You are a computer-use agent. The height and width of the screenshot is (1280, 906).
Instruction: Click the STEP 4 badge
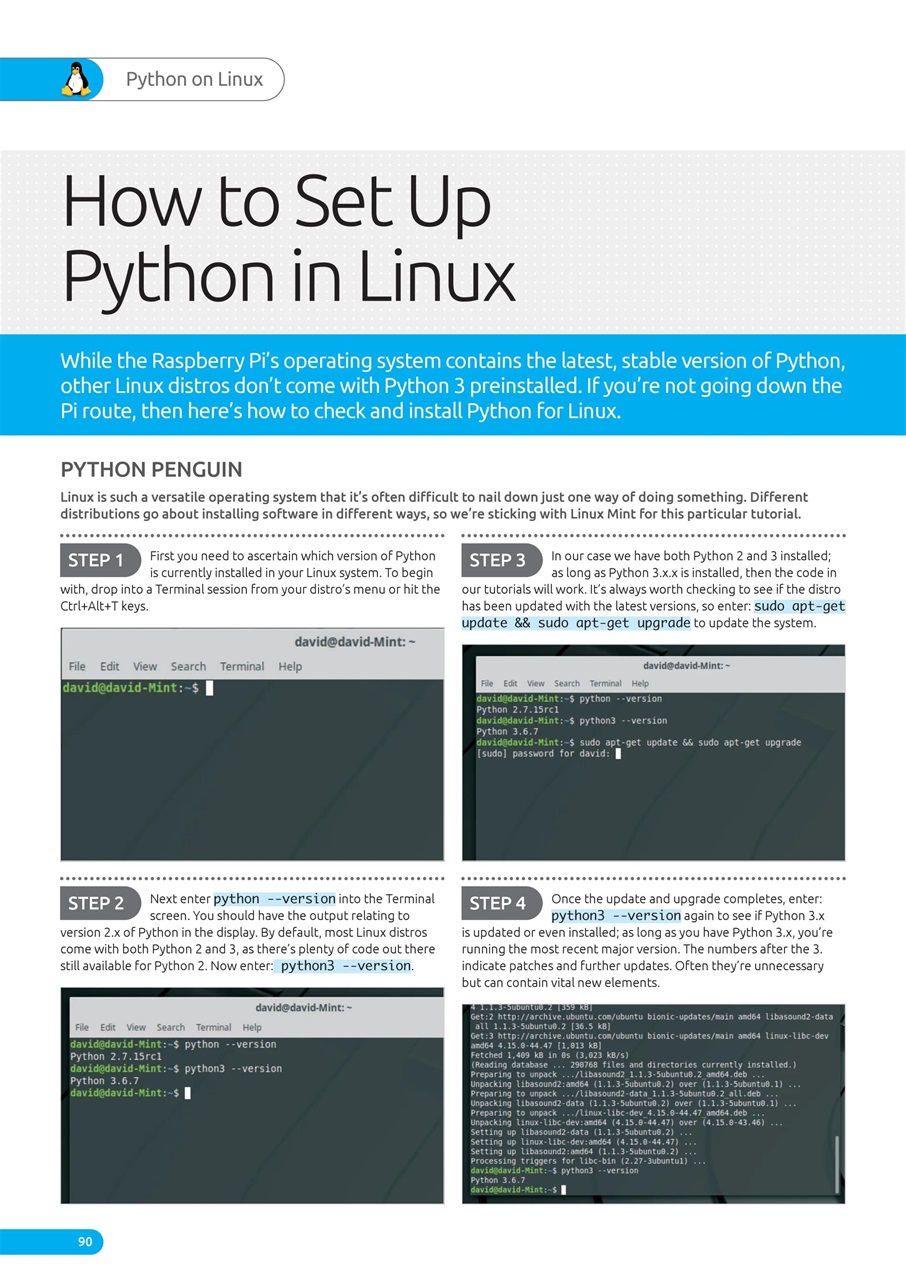(500, 903)
